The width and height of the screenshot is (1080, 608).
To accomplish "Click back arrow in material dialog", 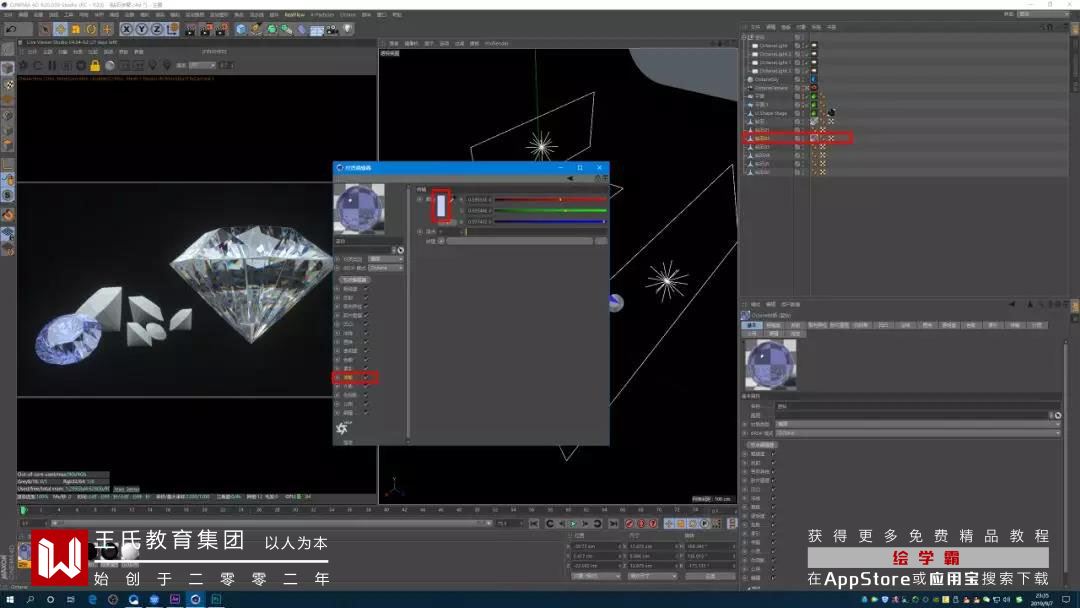I will [570, 178].
